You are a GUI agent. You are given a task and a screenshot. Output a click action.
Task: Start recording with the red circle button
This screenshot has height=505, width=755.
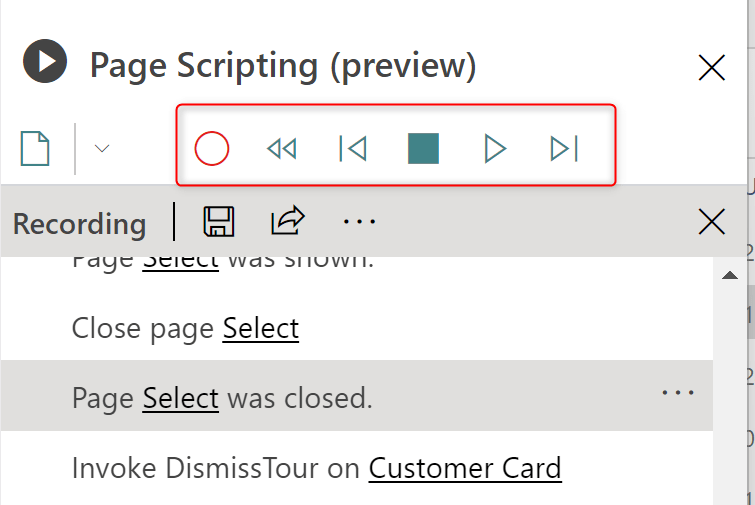pyautogui.click(x=212, y=149)
